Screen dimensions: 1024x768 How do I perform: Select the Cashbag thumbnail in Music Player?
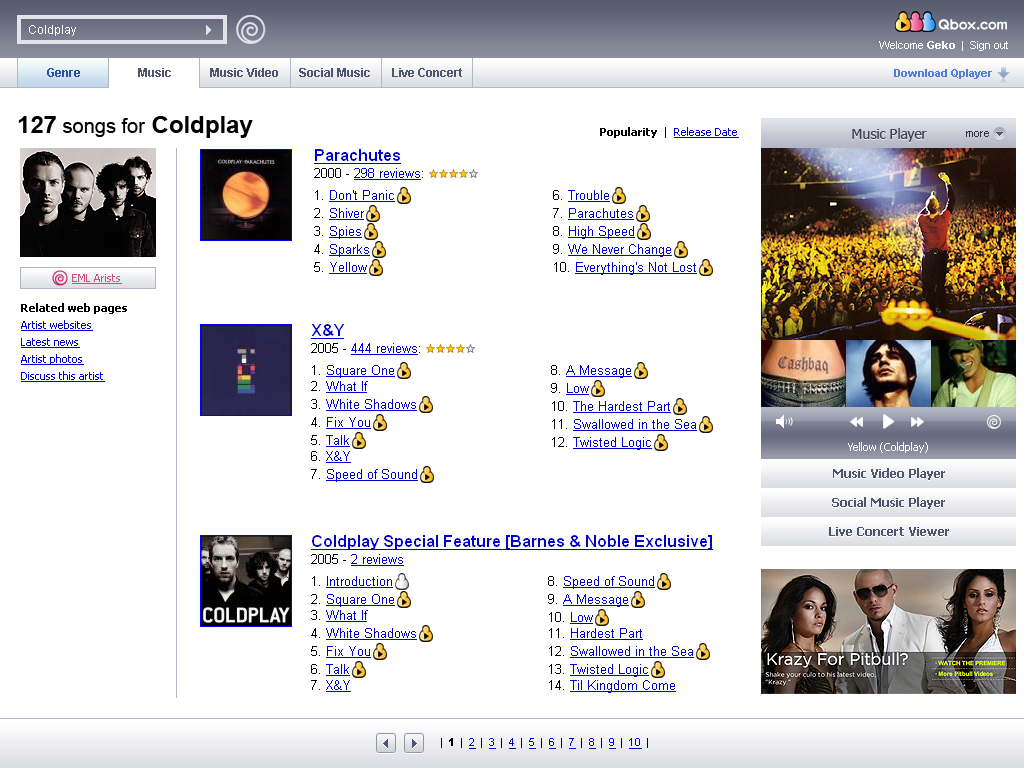tap(803, 374)
